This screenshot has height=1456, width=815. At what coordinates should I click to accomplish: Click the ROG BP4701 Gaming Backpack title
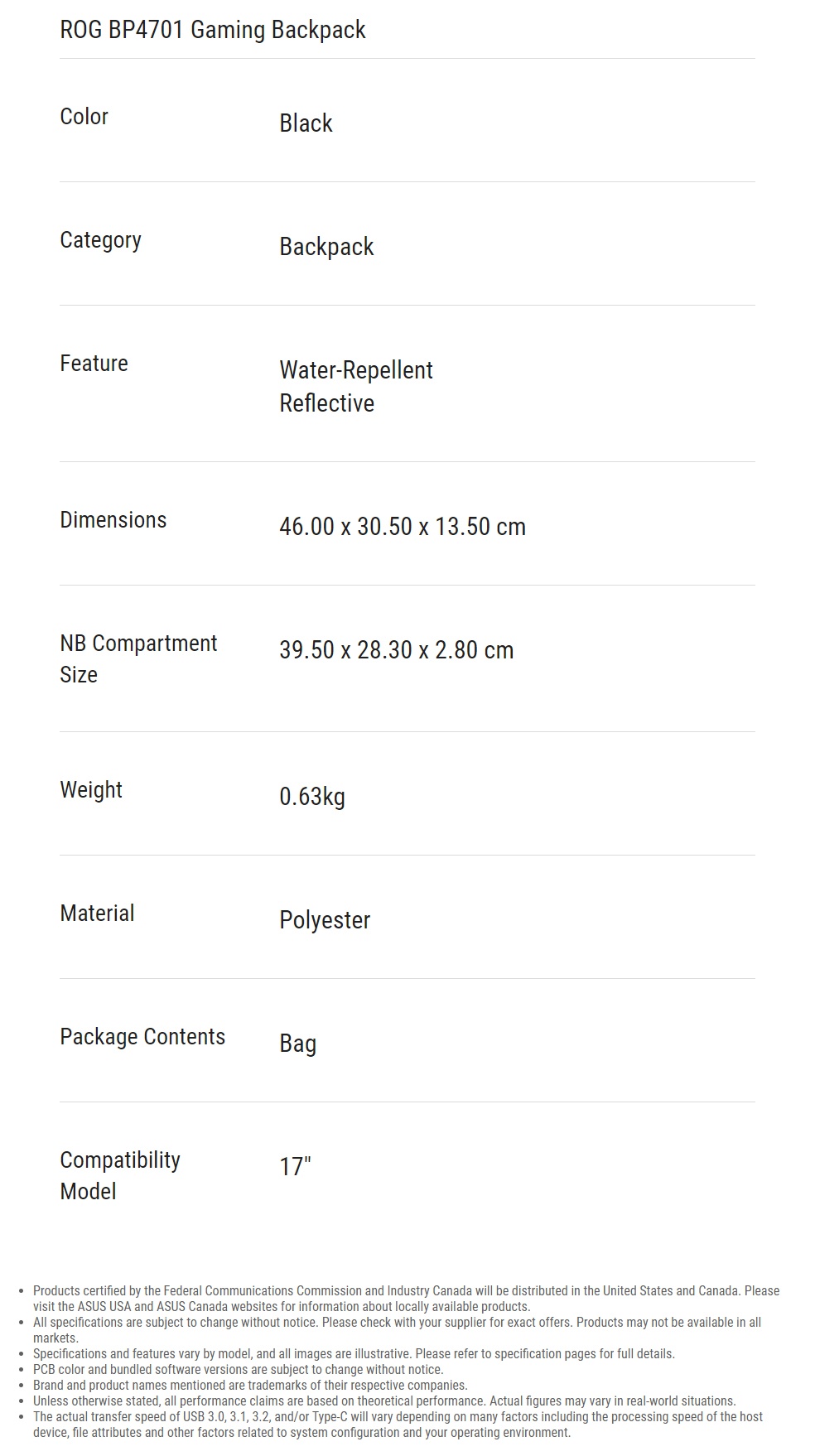213,30
